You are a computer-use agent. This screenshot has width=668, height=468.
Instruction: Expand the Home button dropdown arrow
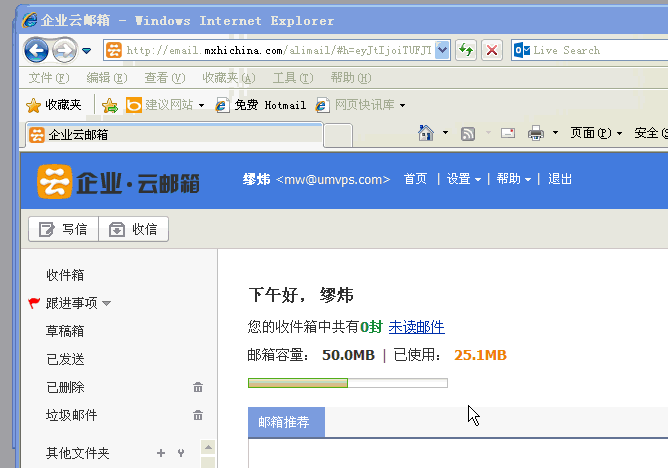pyautogui.click(x=445, y=133)
